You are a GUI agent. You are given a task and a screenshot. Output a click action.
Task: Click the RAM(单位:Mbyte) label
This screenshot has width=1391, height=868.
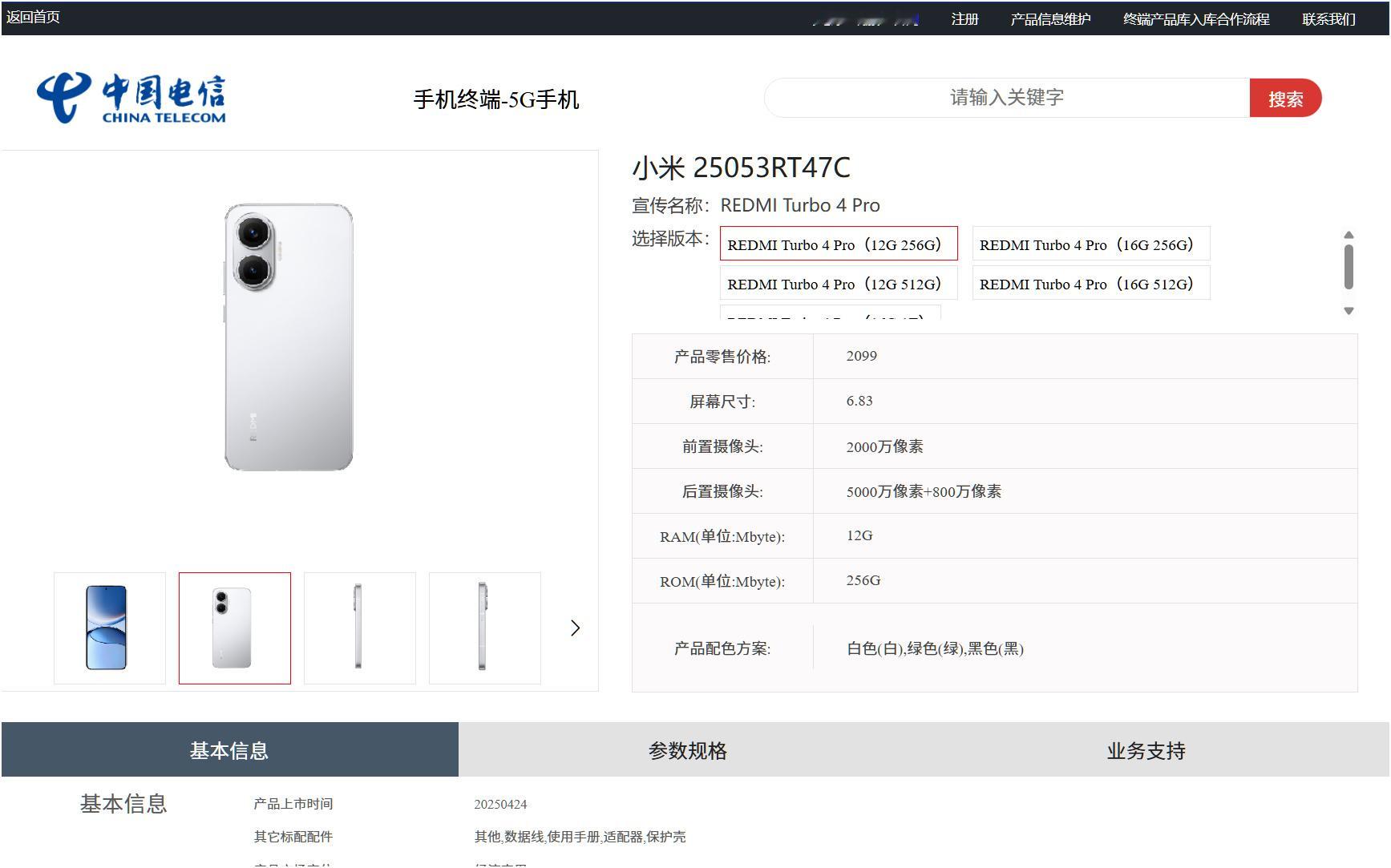(722, 536)
